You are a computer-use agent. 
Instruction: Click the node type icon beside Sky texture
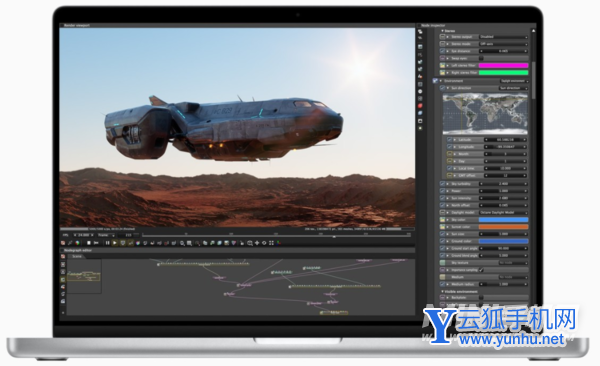coord(443,263)
